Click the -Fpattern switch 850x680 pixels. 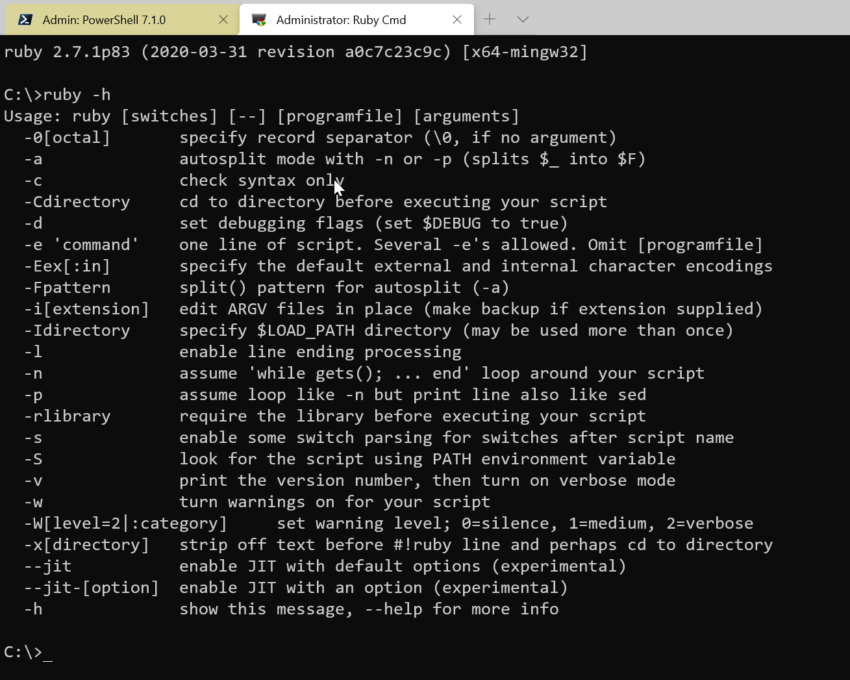[67, 287]
